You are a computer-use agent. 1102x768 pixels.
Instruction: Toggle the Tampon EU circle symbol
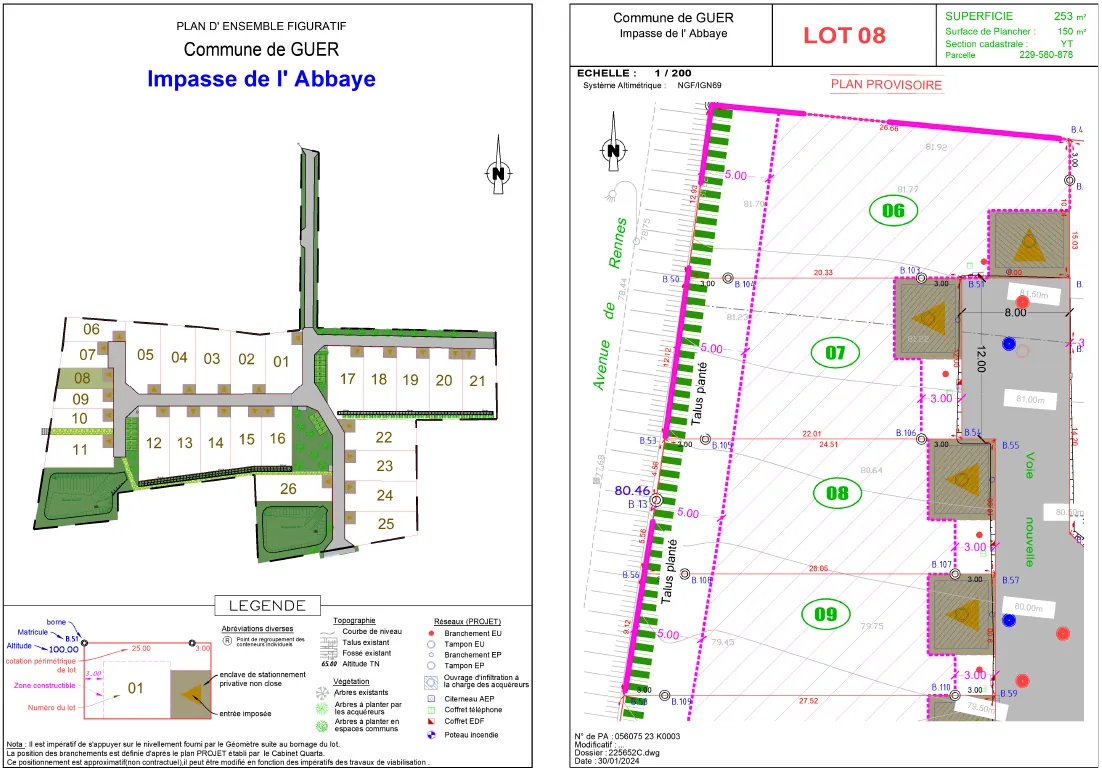point(430,644)
